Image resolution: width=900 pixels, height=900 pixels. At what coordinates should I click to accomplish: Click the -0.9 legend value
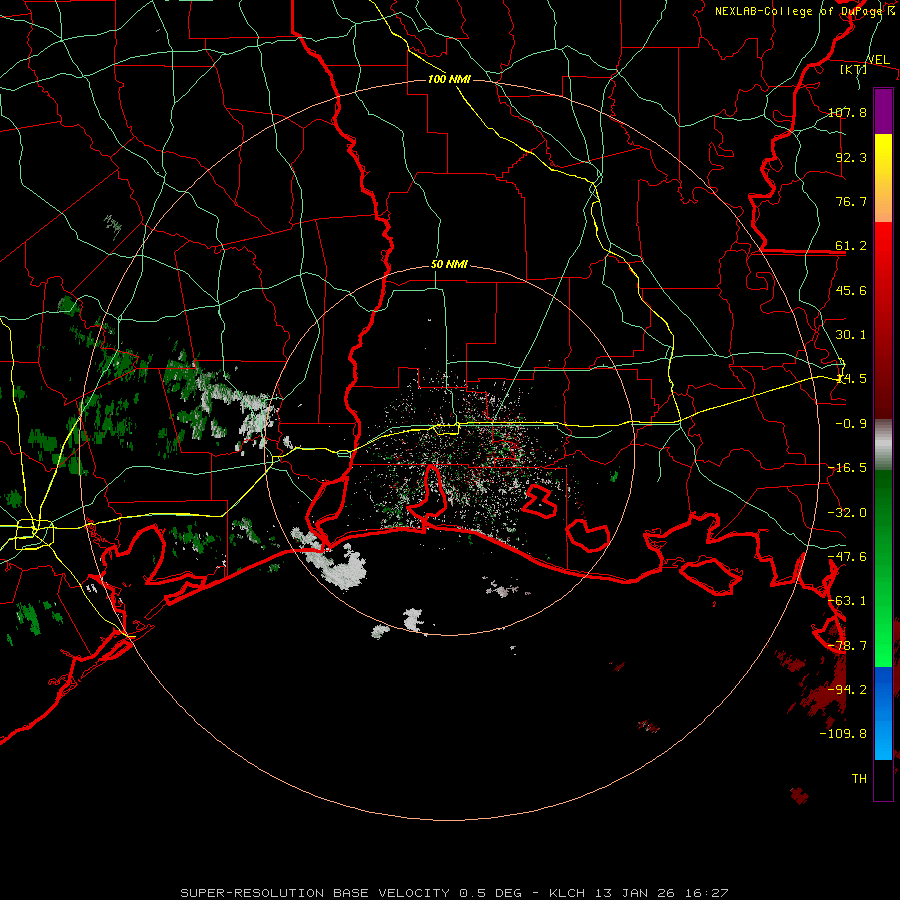pos(851,424)
